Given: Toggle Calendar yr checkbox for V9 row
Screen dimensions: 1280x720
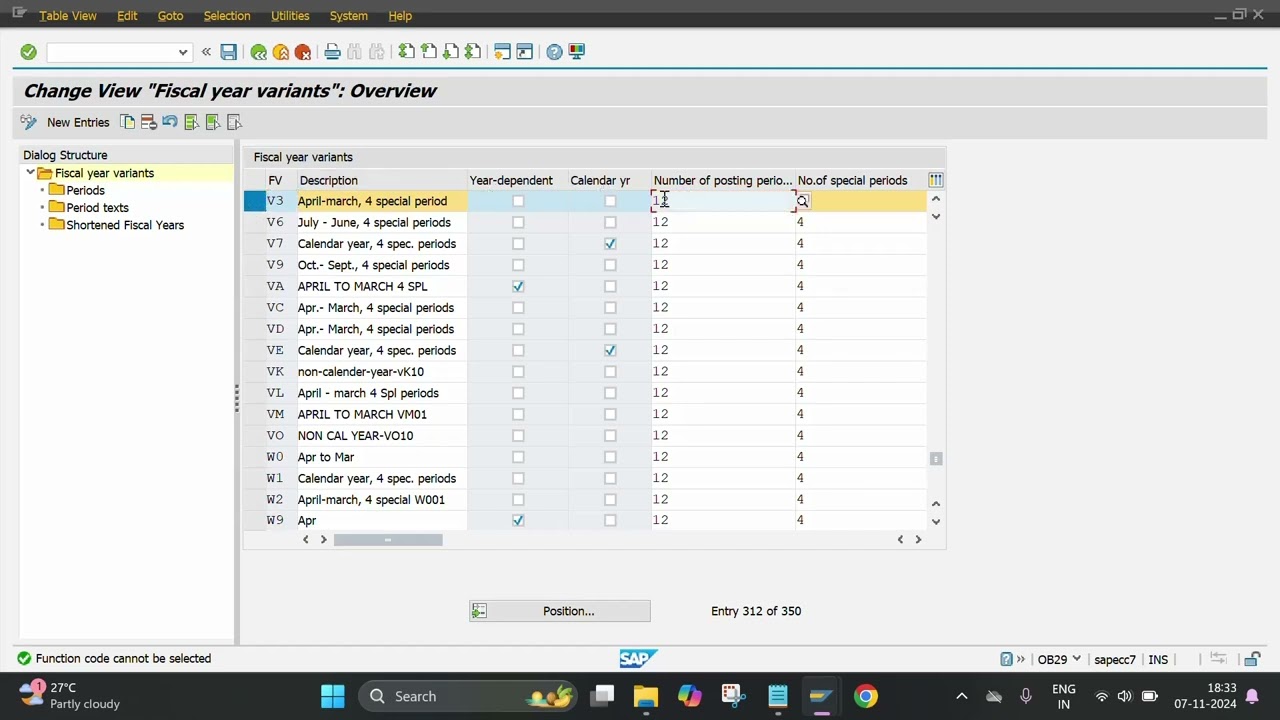Looking at the screenshot, I should pyautogui.click(x=610, y=265).
